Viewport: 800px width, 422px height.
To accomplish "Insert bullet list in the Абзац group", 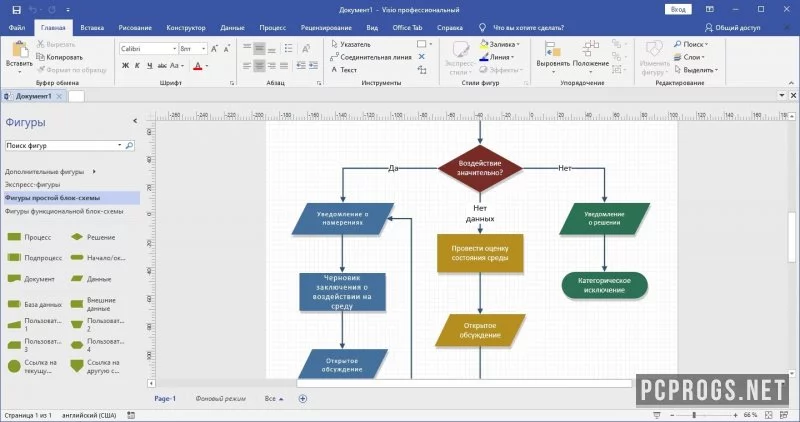I will (x=288, y=48).
